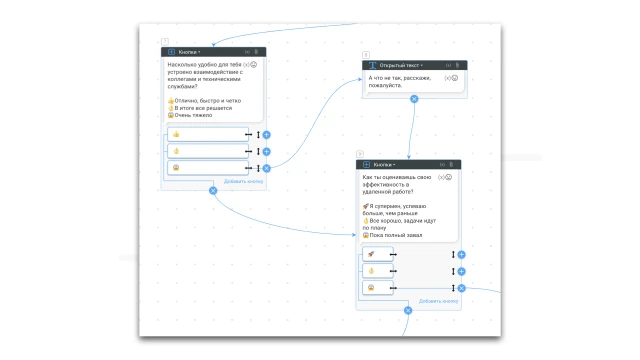Click the variable (x) icon in block 7 header
Viewport: 640px width, 360px height.
[247, 52]
